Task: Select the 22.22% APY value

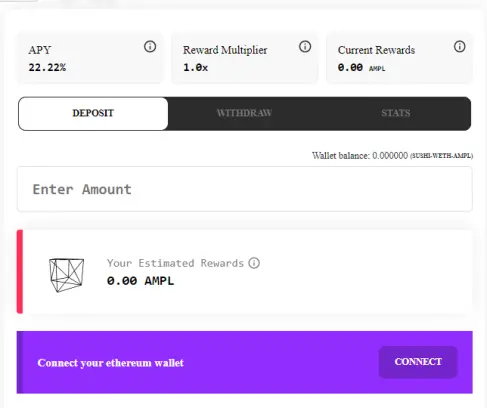Action: [47, 68]
